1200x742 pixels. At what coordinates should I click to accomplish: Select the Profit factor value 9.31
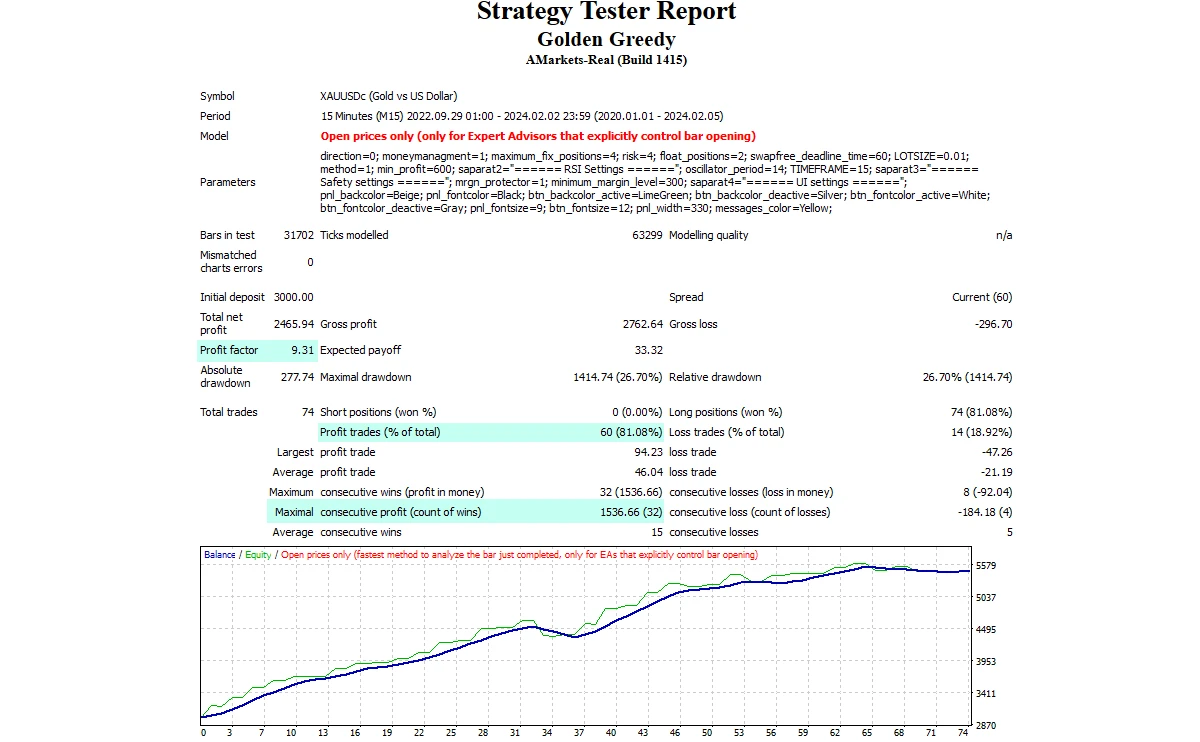(x=302, y=351)
